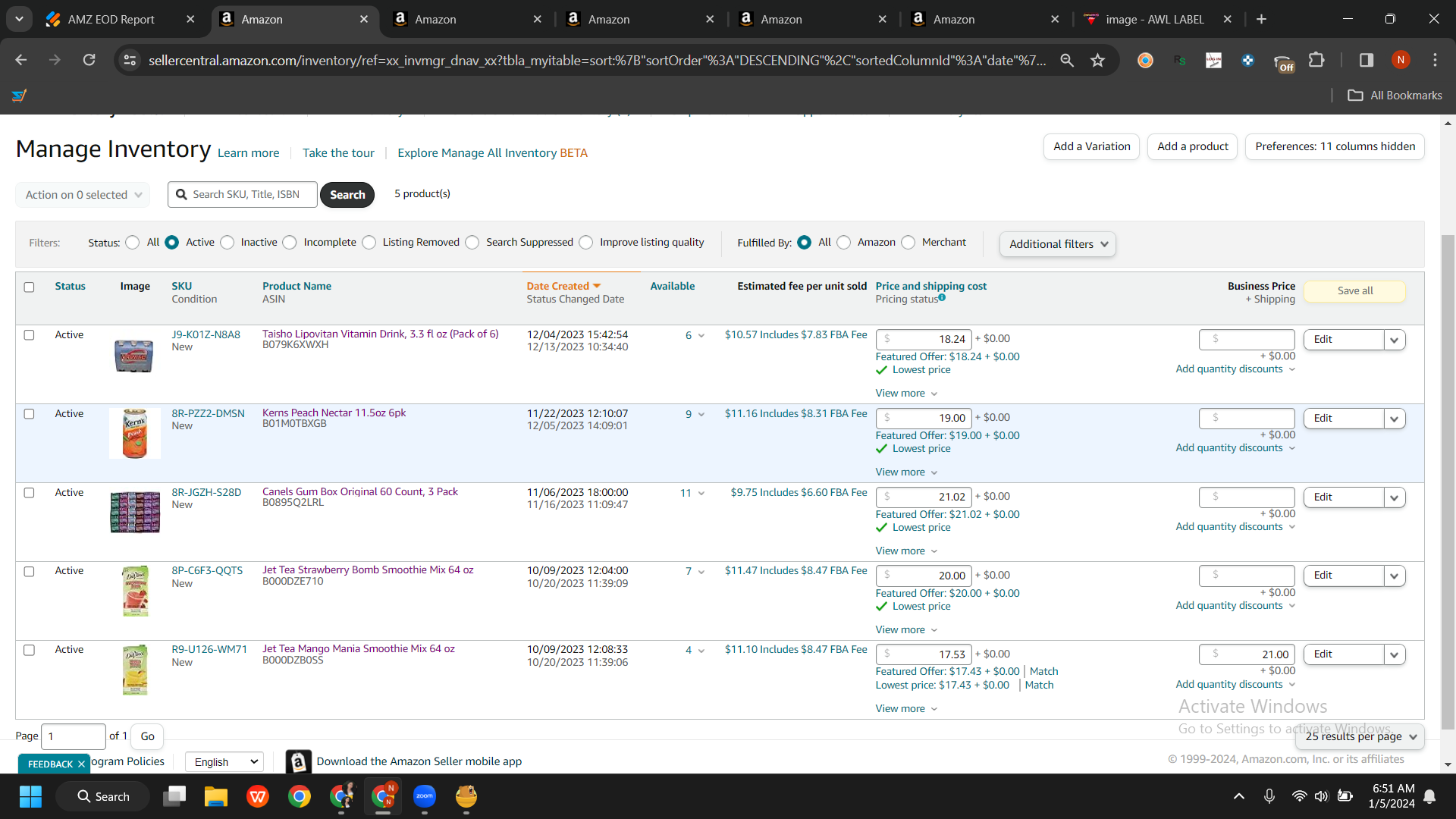Open the Chrome profile N avatar
The image size is (1456, 819).
pos(1401,60)
